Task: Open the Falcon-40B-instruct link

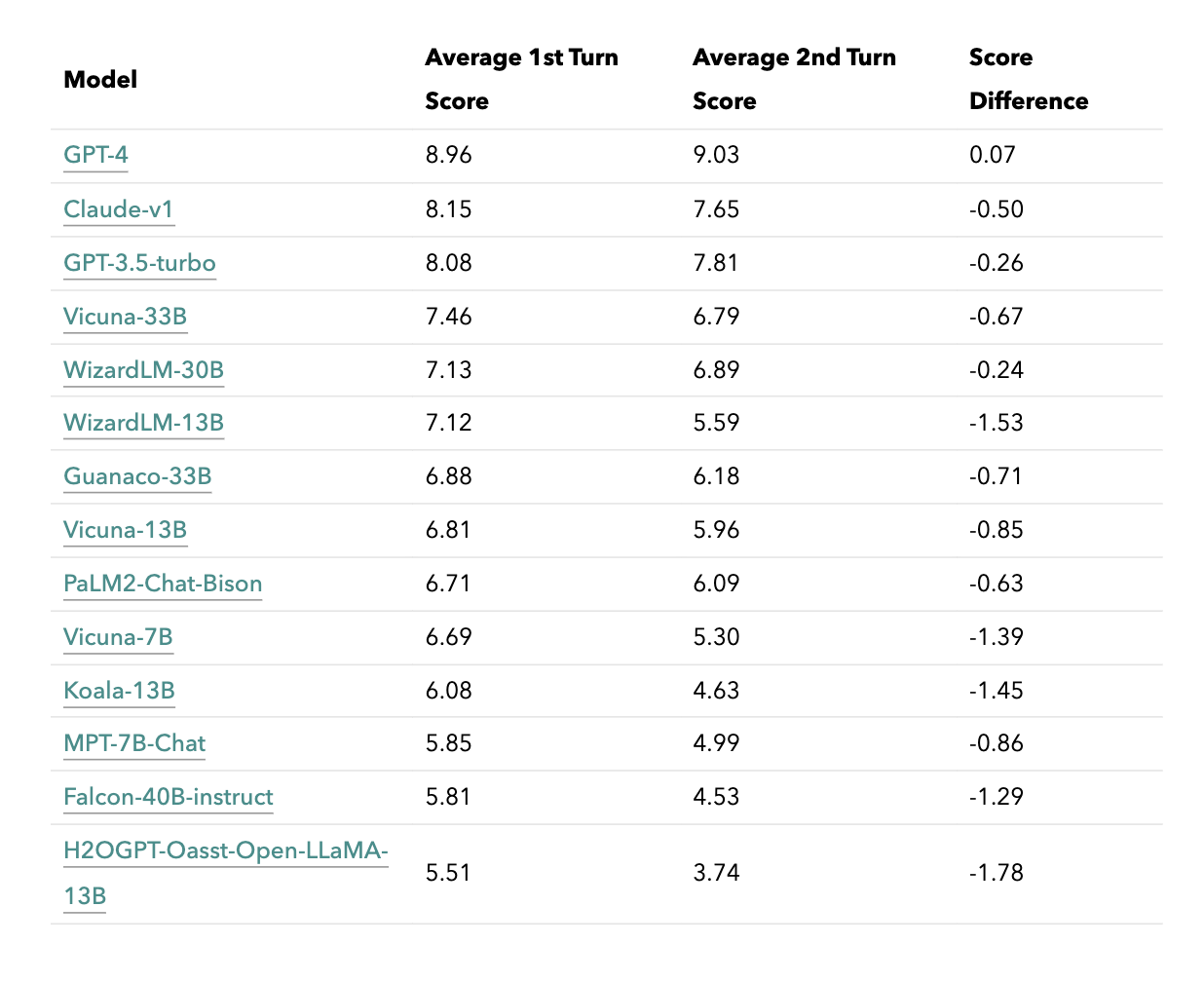Action: [169, 797]
